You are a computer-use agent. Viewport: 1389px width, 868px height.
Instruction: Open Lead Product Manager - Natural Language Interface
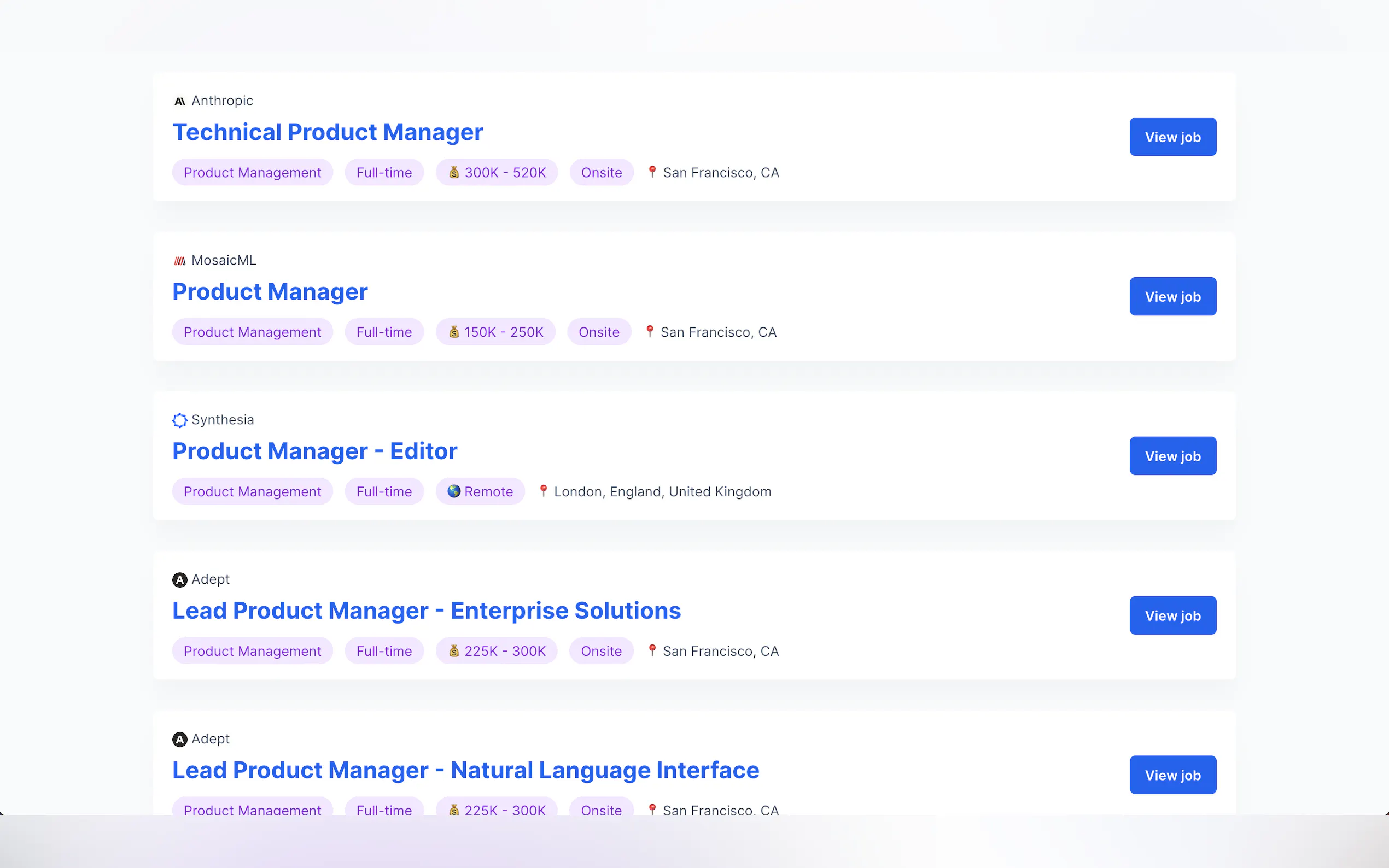466,770
